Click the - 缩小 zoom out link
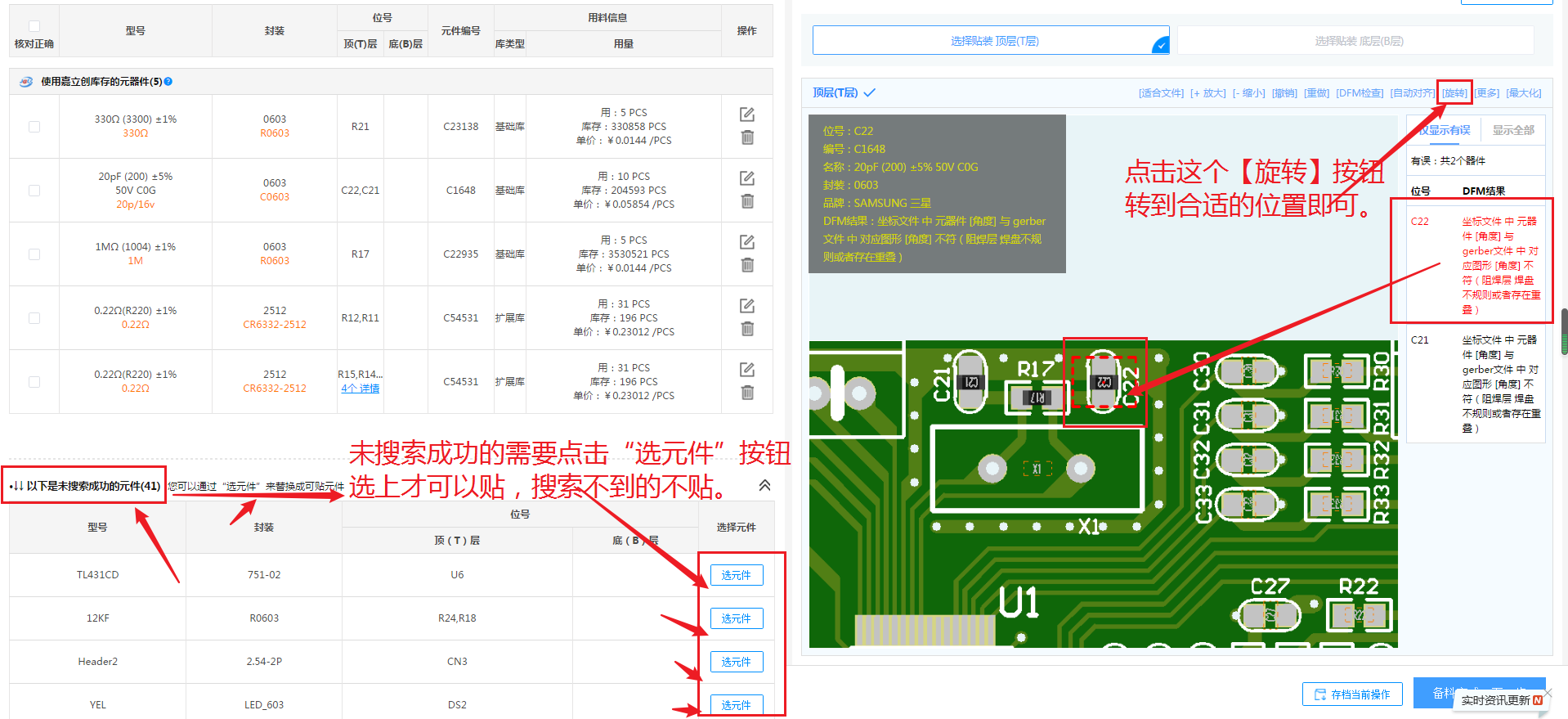This screenshot has height=719, width=1568. [1249, 93]
